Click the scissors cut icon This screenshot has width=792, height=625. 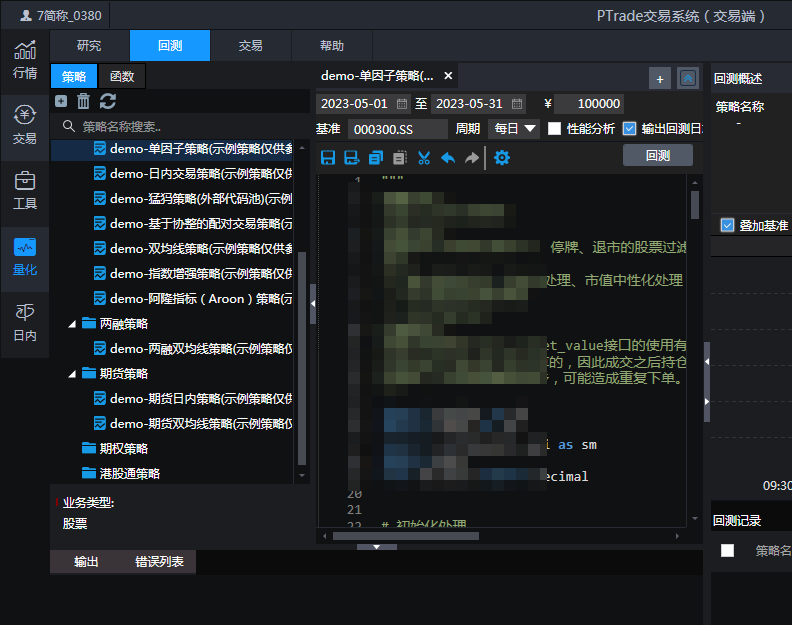[424, 157]
